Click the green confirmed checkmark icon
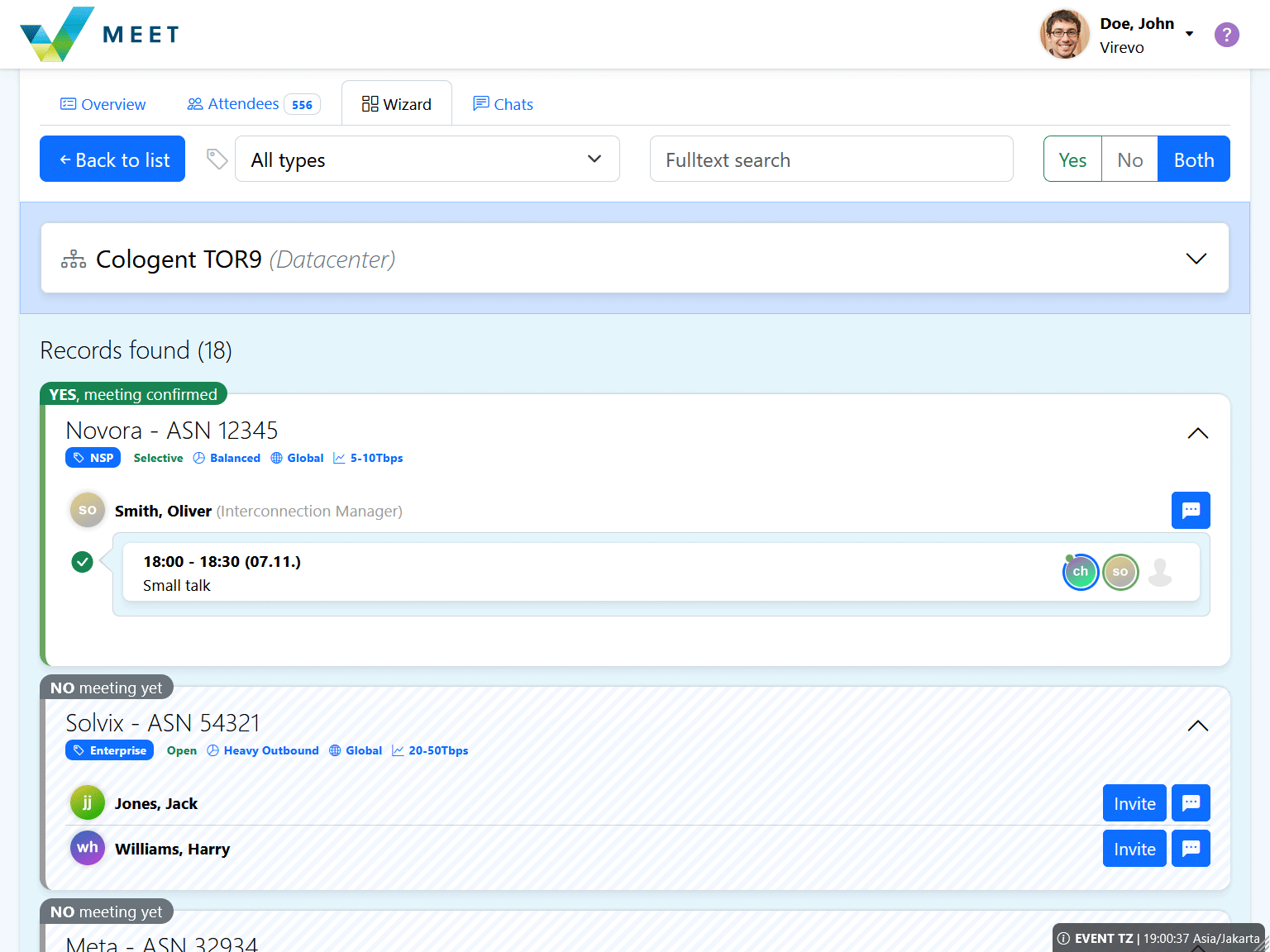Image resolution: width=1270 pixels, height=952 pixels. 82,562
